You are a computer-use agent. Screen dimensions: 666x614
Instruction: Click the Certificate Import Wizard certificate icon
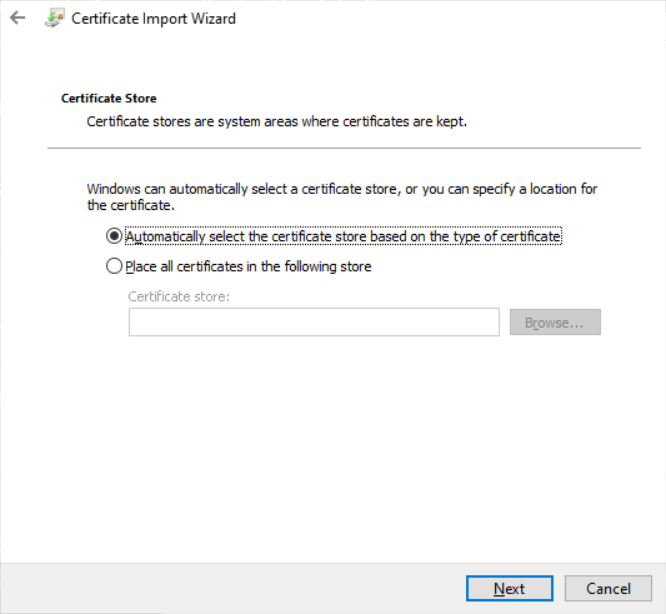(x=54, y=18)
